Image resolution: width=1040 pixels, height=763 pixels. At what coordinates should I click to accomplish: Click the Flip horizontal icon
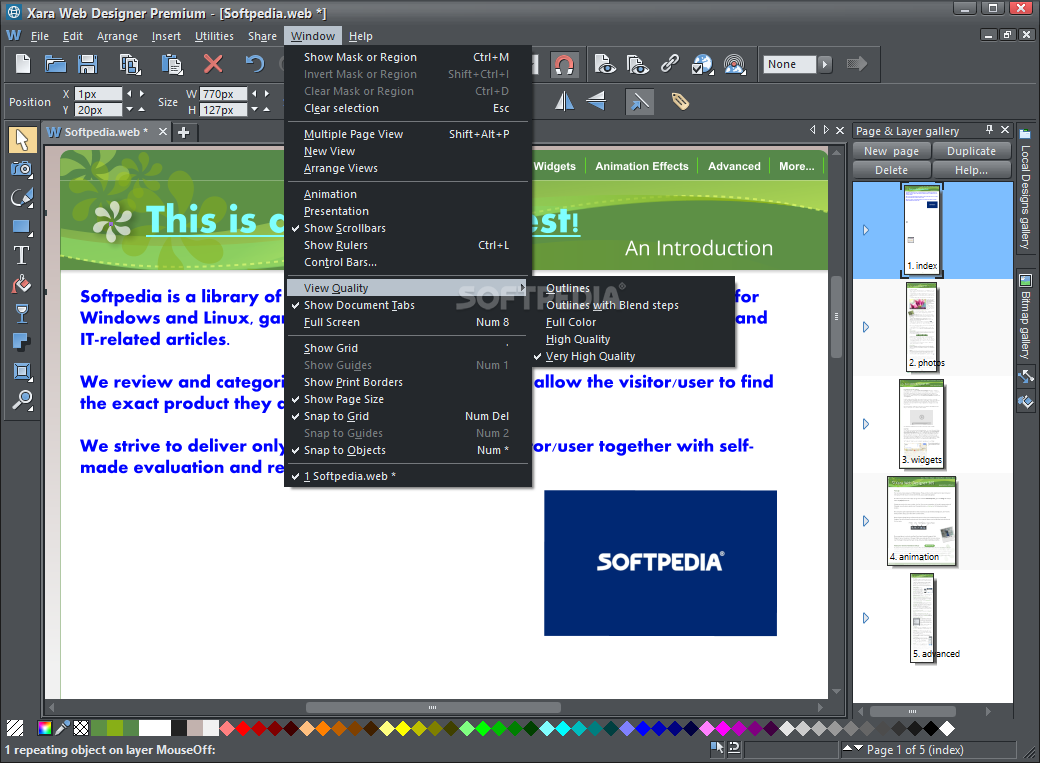[x=564, y=101]
